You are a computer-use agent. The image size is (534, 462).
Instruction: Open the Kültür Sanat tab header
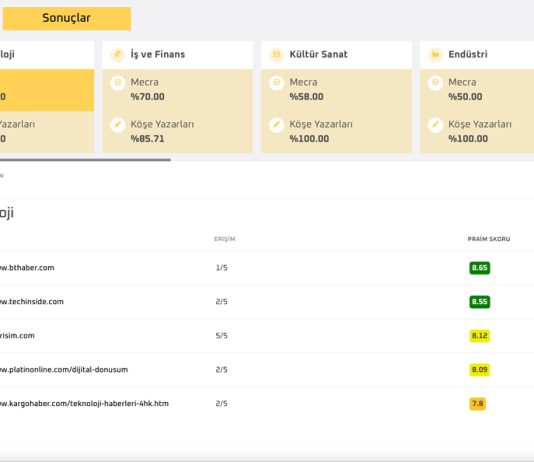pos(336,55)
